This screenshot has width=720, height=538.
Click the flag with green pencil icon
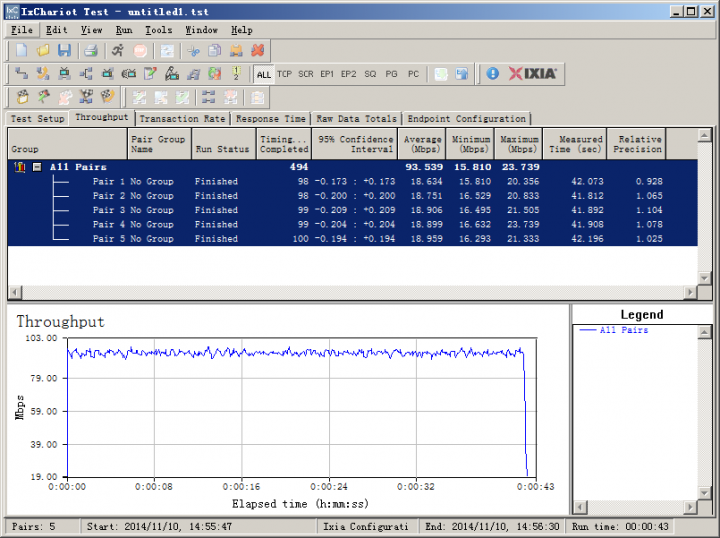[44, 97]
